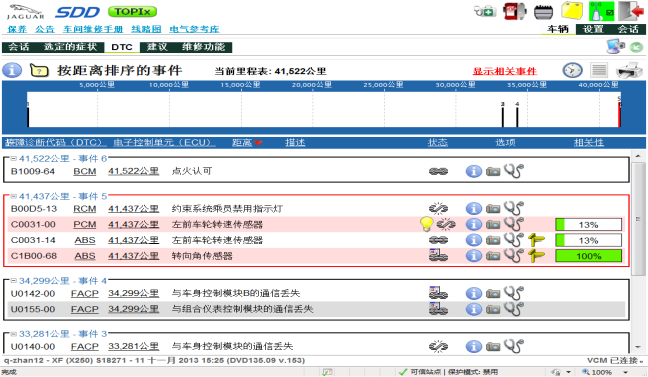Image resolution: width=648 pixels, height=377 pixels.
Task: Click camera icon in U0142-00 row
Action: (493, 293)
